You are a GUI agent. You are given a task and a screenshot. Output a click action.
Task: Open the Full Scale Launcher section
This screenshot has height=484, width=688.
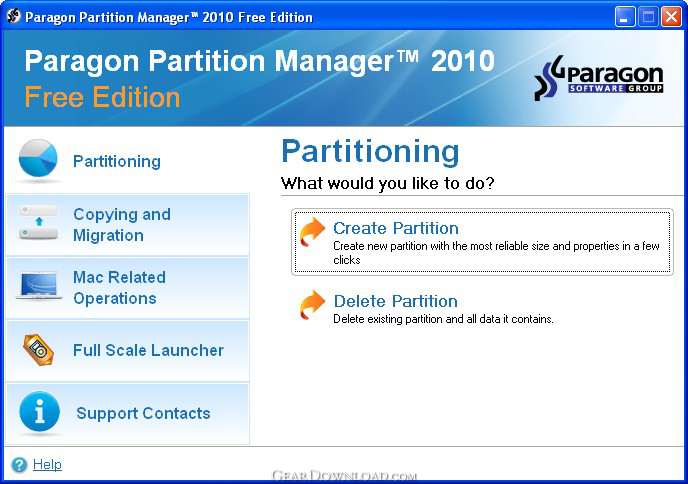[x=127, y=351]
